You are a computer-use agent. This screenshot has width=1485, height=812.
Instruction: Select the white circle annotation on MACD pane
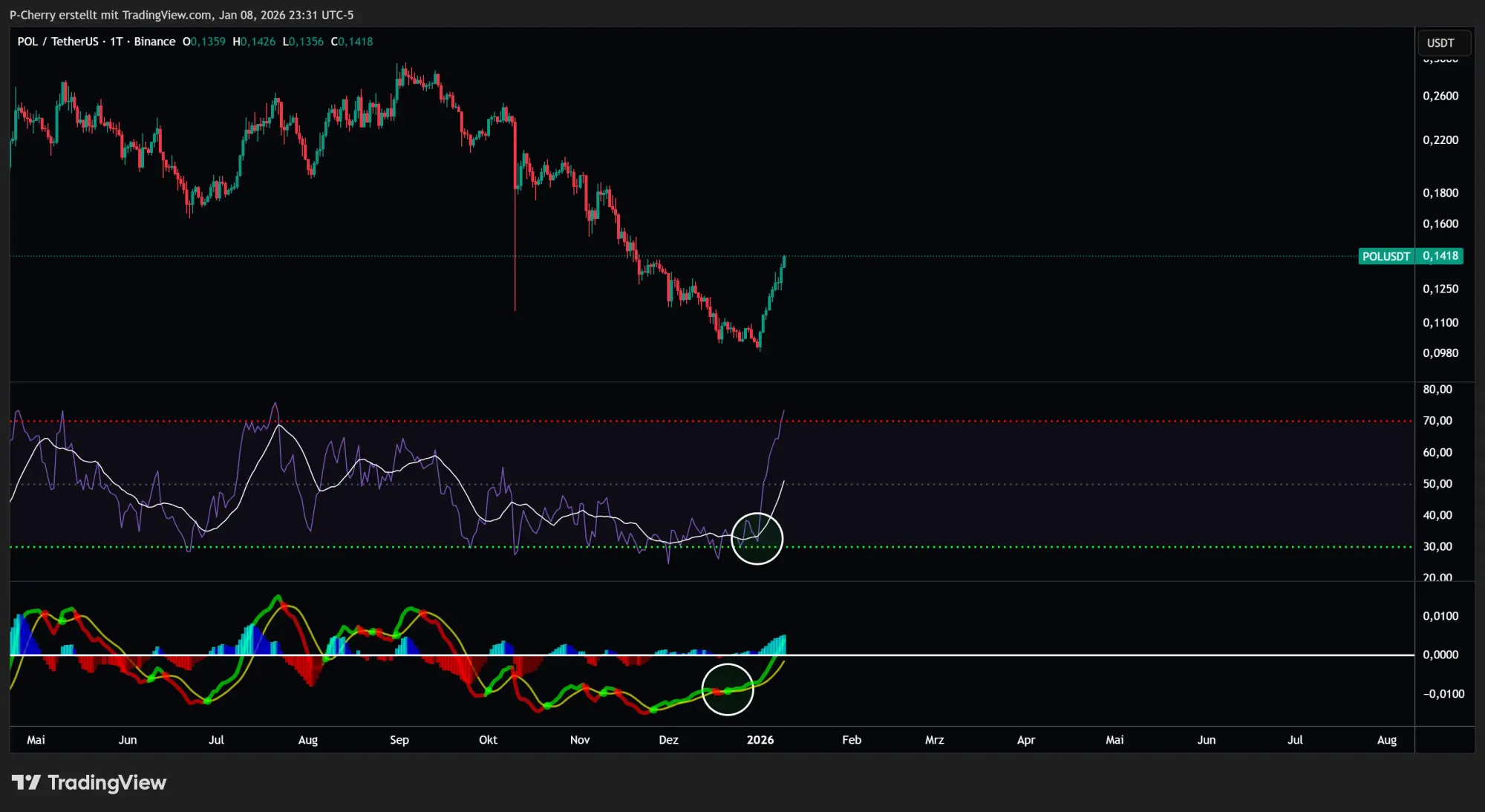pos(728,689)
